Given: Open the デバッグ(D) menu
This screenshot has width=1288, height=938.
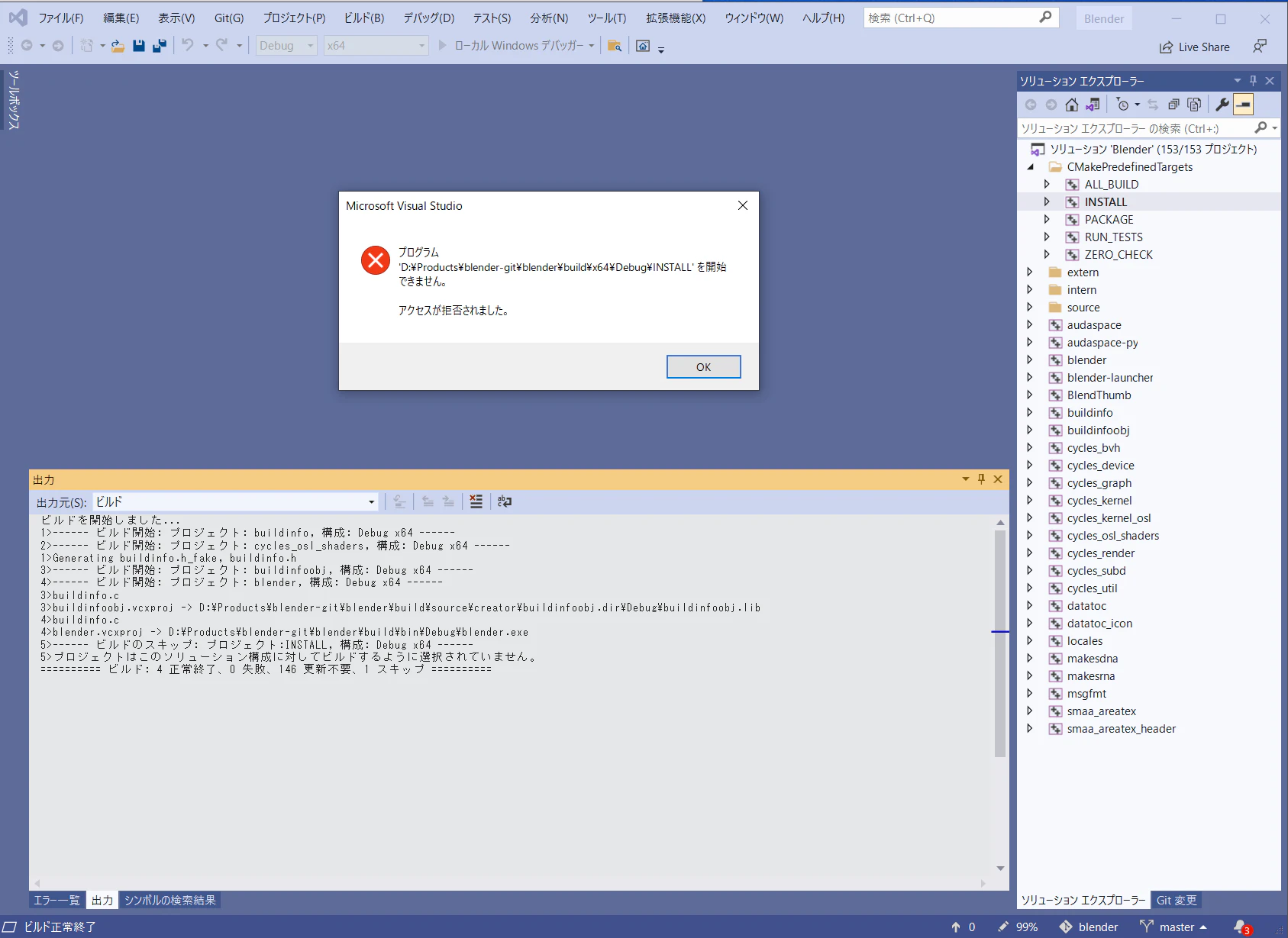Looking at the screenshot, I should [x=429, y=18].
